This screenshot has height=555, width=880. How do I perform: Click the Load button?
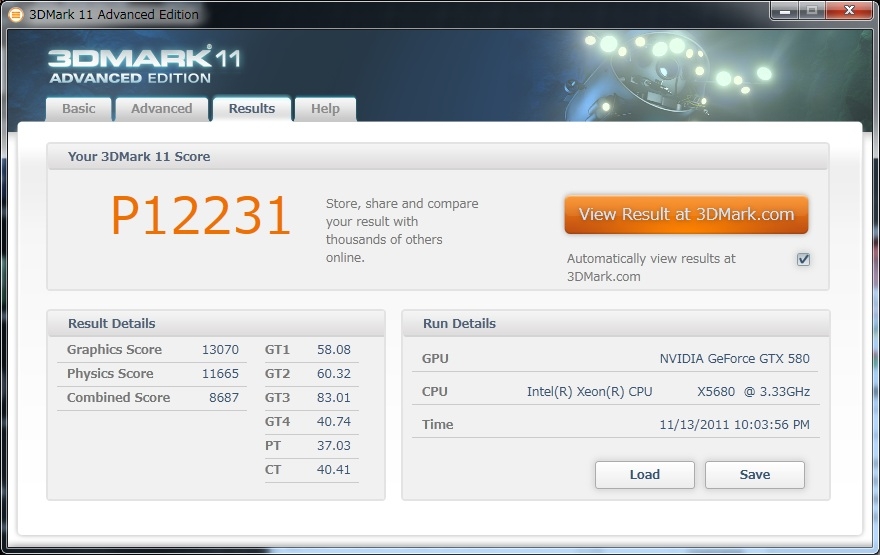645,475
